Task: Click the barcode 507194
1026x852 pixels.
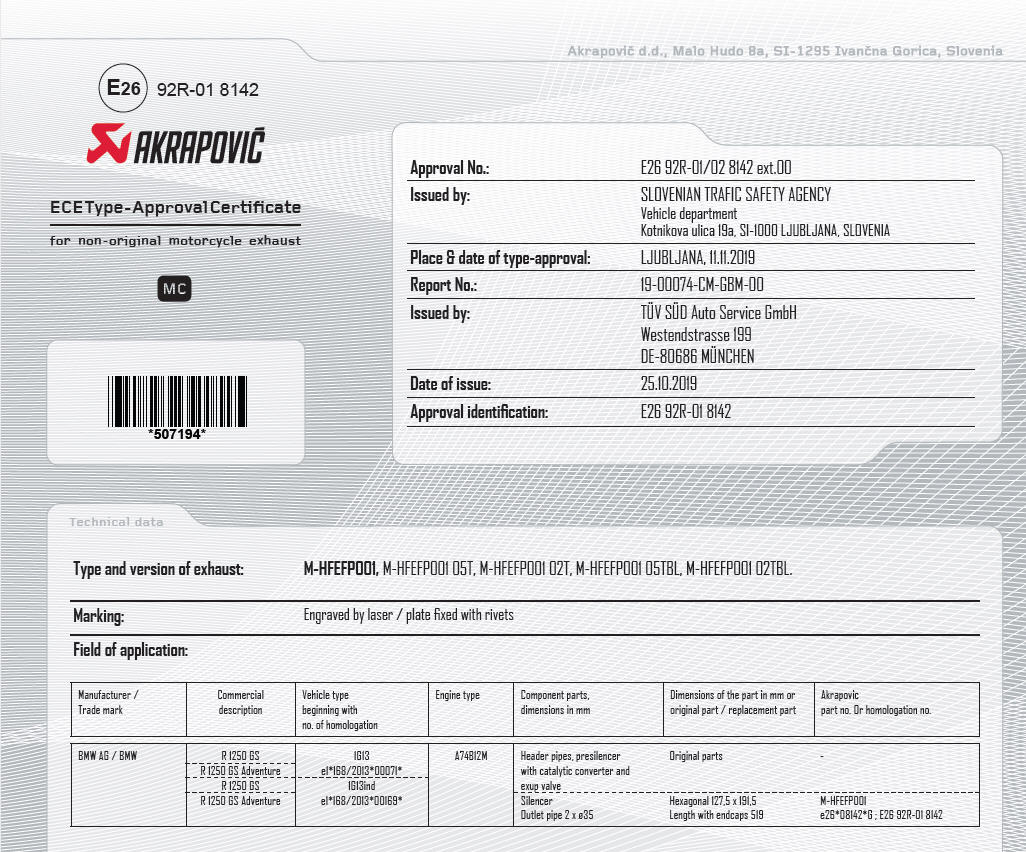Action: tap(177, 408)
